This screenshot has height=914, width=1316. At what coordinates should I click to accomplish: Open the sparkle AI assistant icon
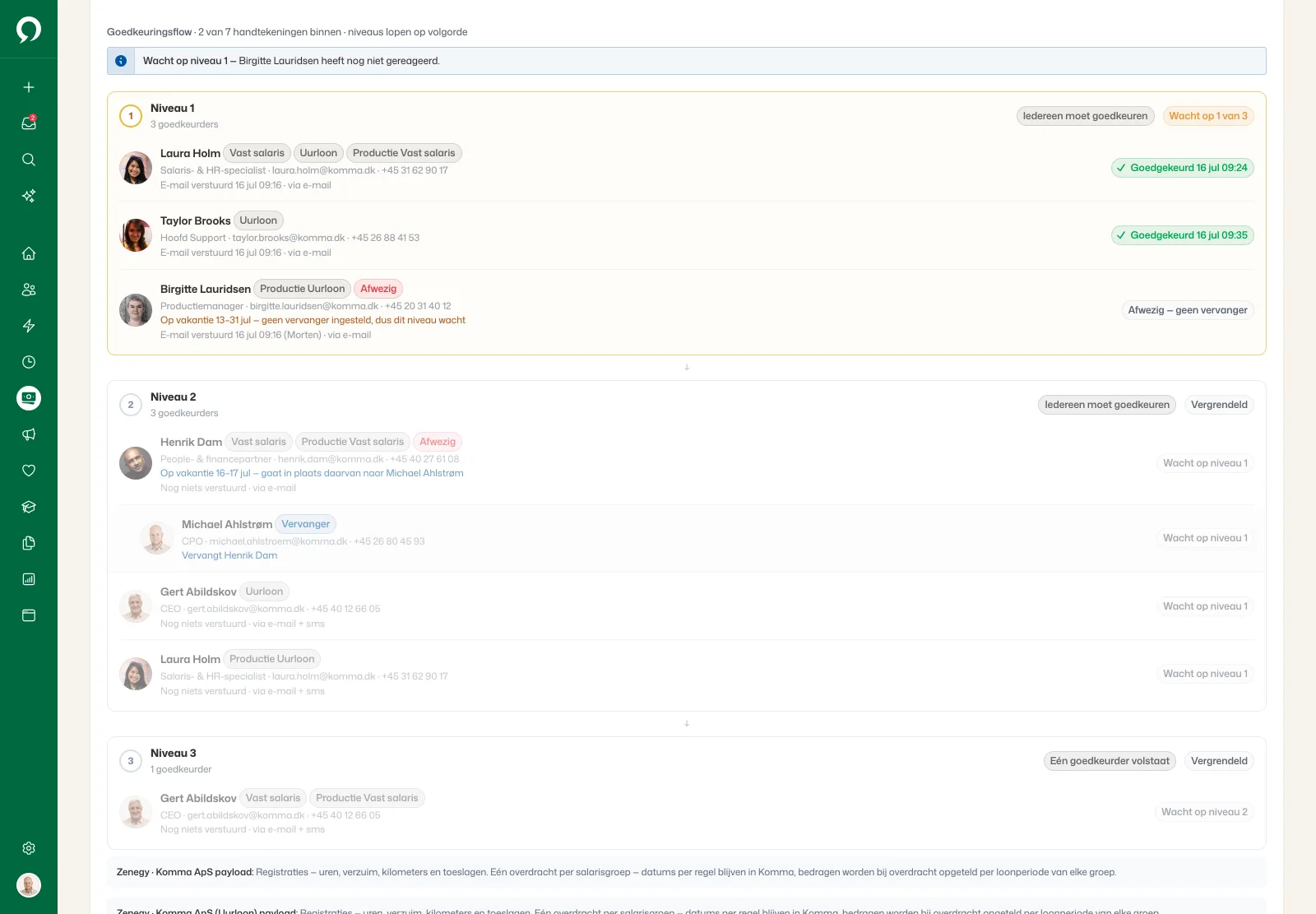click(x=29, y=196)
